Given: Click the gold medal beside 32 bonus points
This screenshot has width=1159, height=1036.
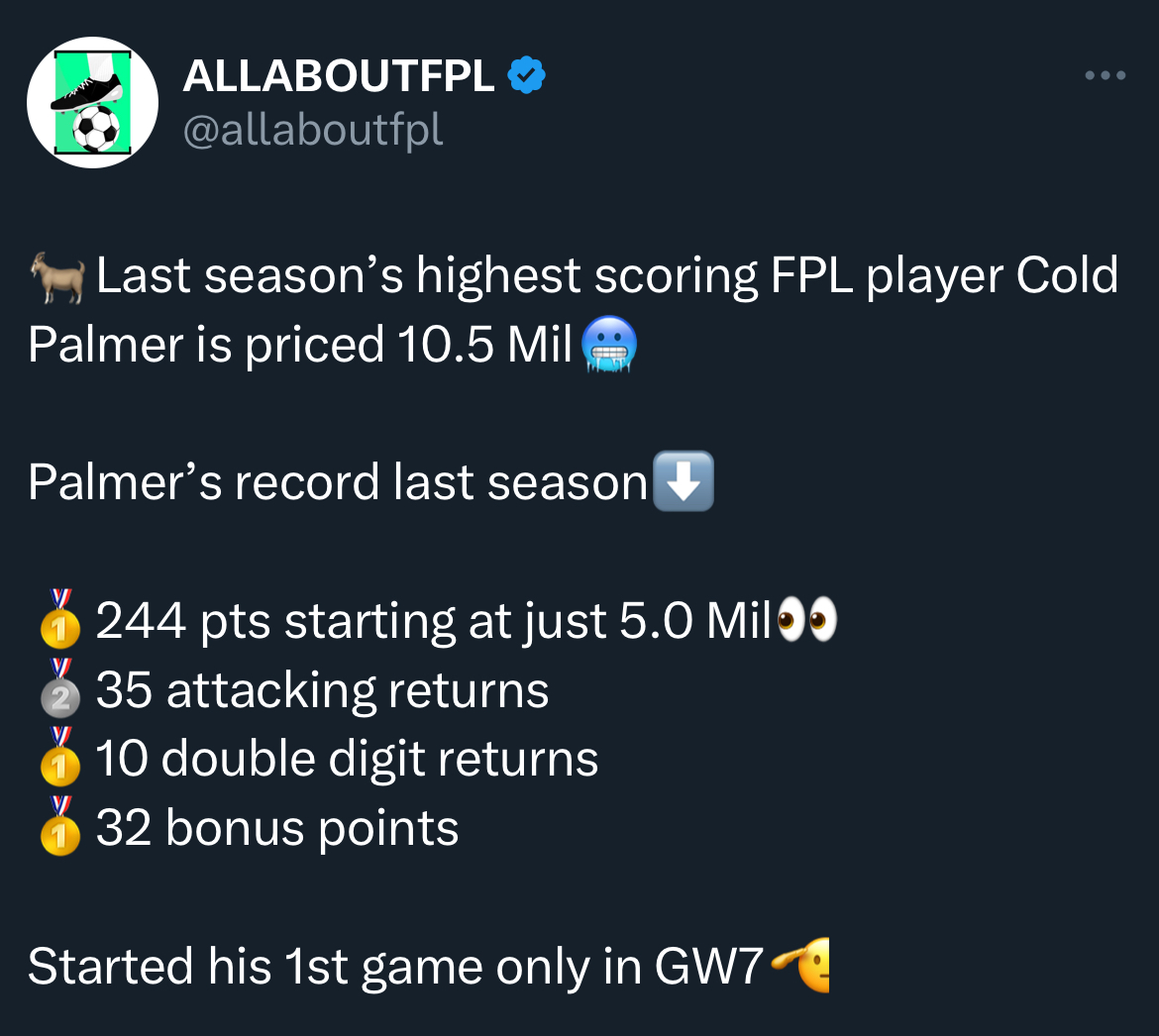Looking at the screenshot, I should tap(59, 825).
